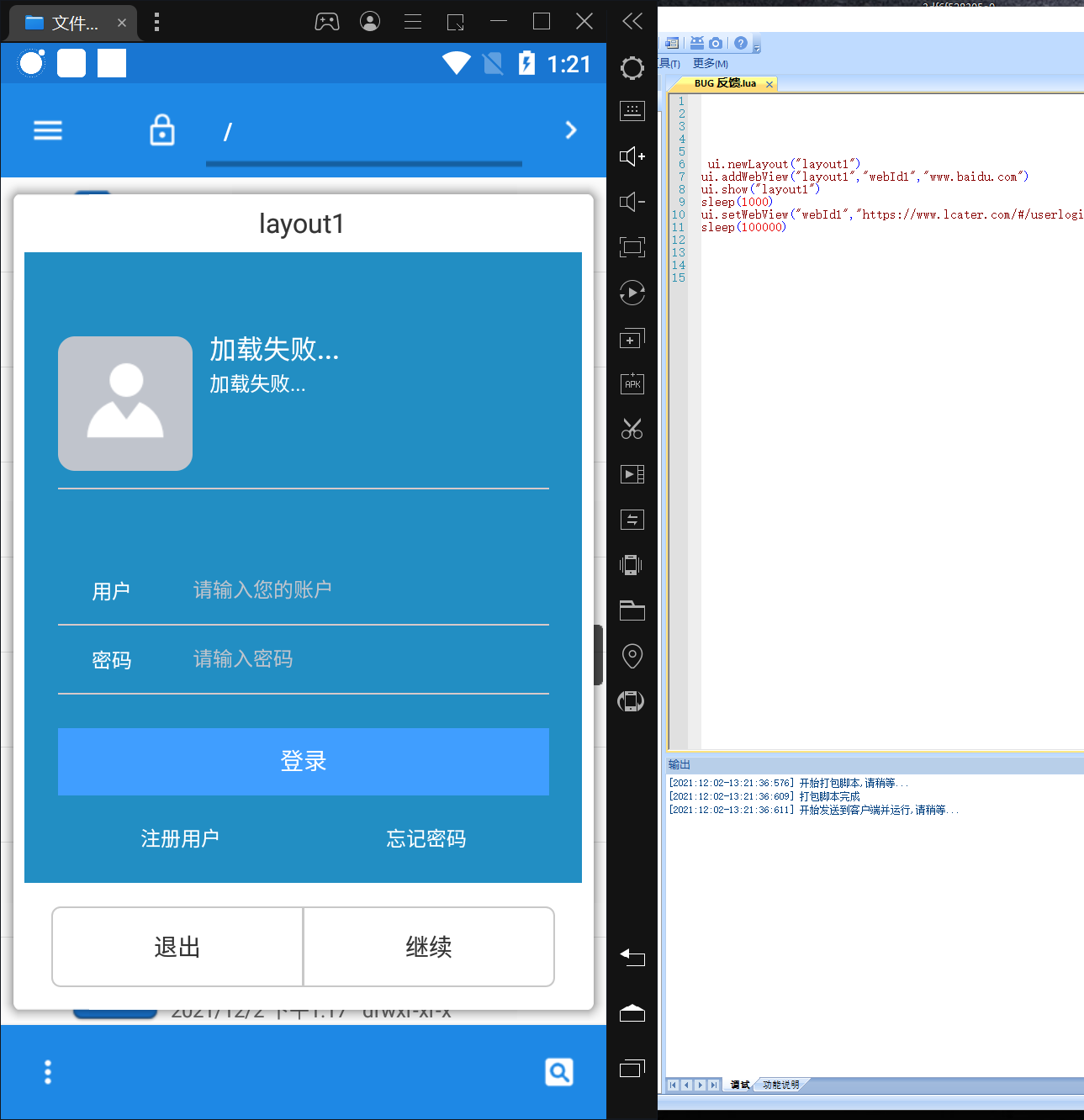Click the shake device icon
The image size is (1084, 1120).
point(632,565)
